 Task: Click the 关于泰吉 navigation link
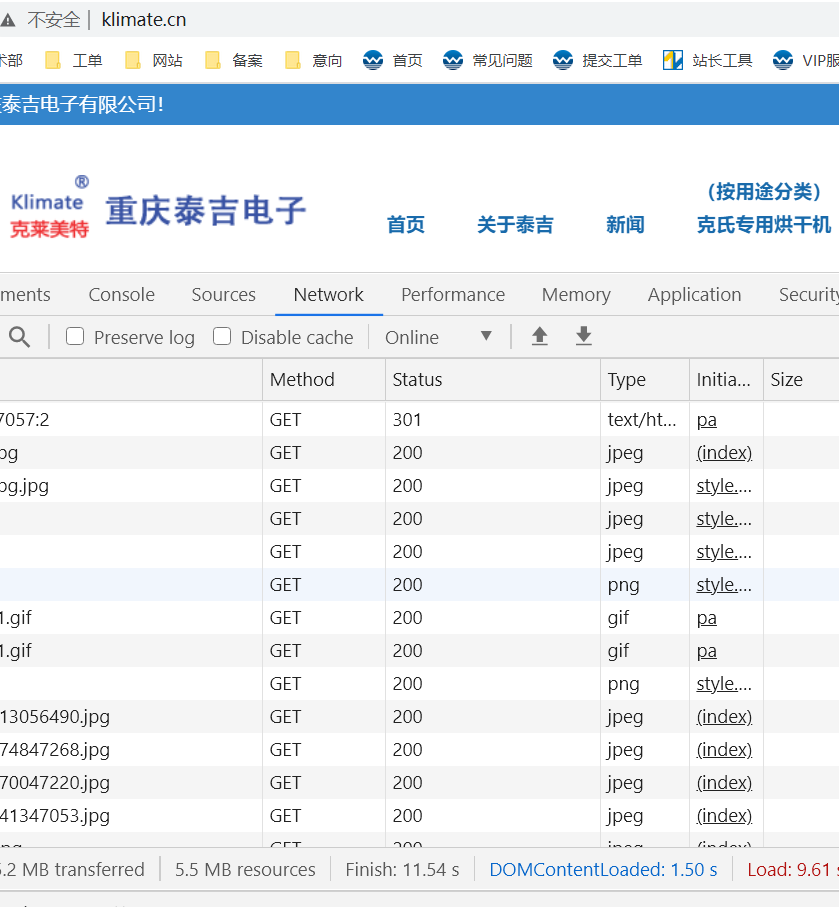(515, 225)
